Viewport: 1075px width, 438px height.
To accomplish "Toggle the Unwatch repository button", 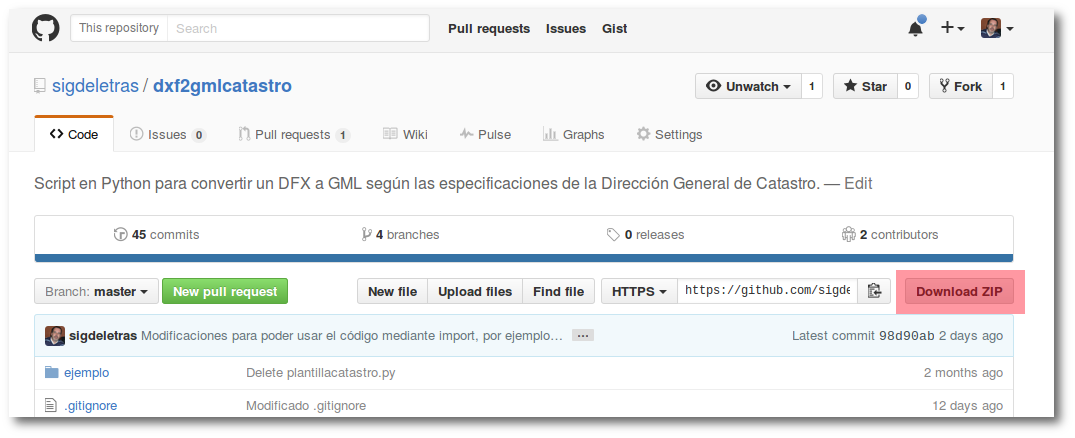I will [748, 86].
